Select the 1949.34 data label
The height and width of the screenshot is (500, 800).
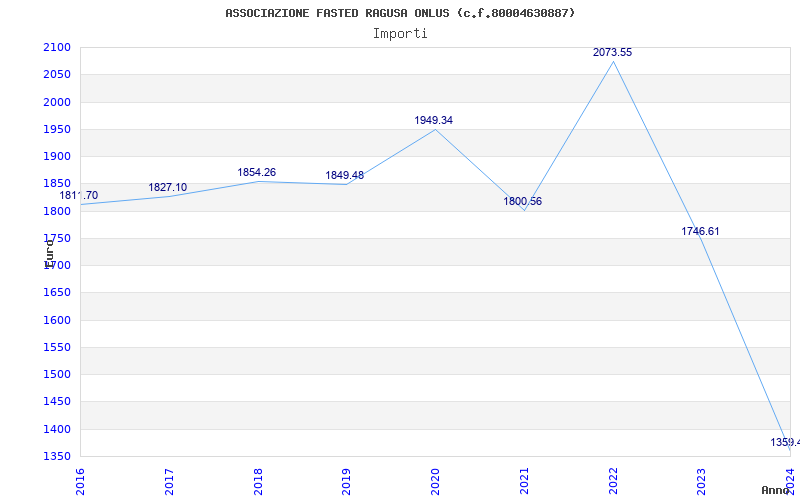point(433,120)
